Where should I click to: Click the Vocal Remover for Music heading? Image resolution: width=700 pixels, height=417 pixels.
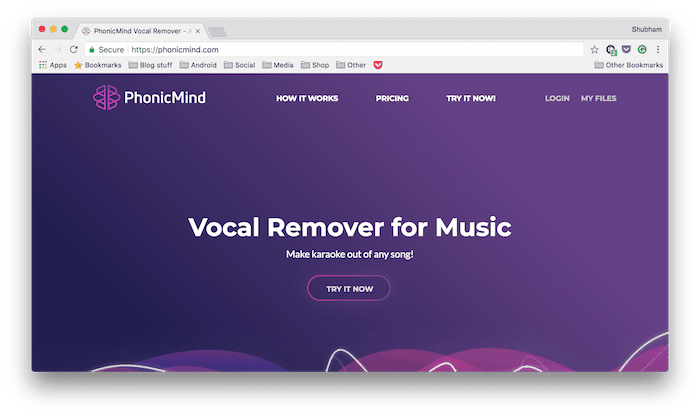[x=350, y=227]
